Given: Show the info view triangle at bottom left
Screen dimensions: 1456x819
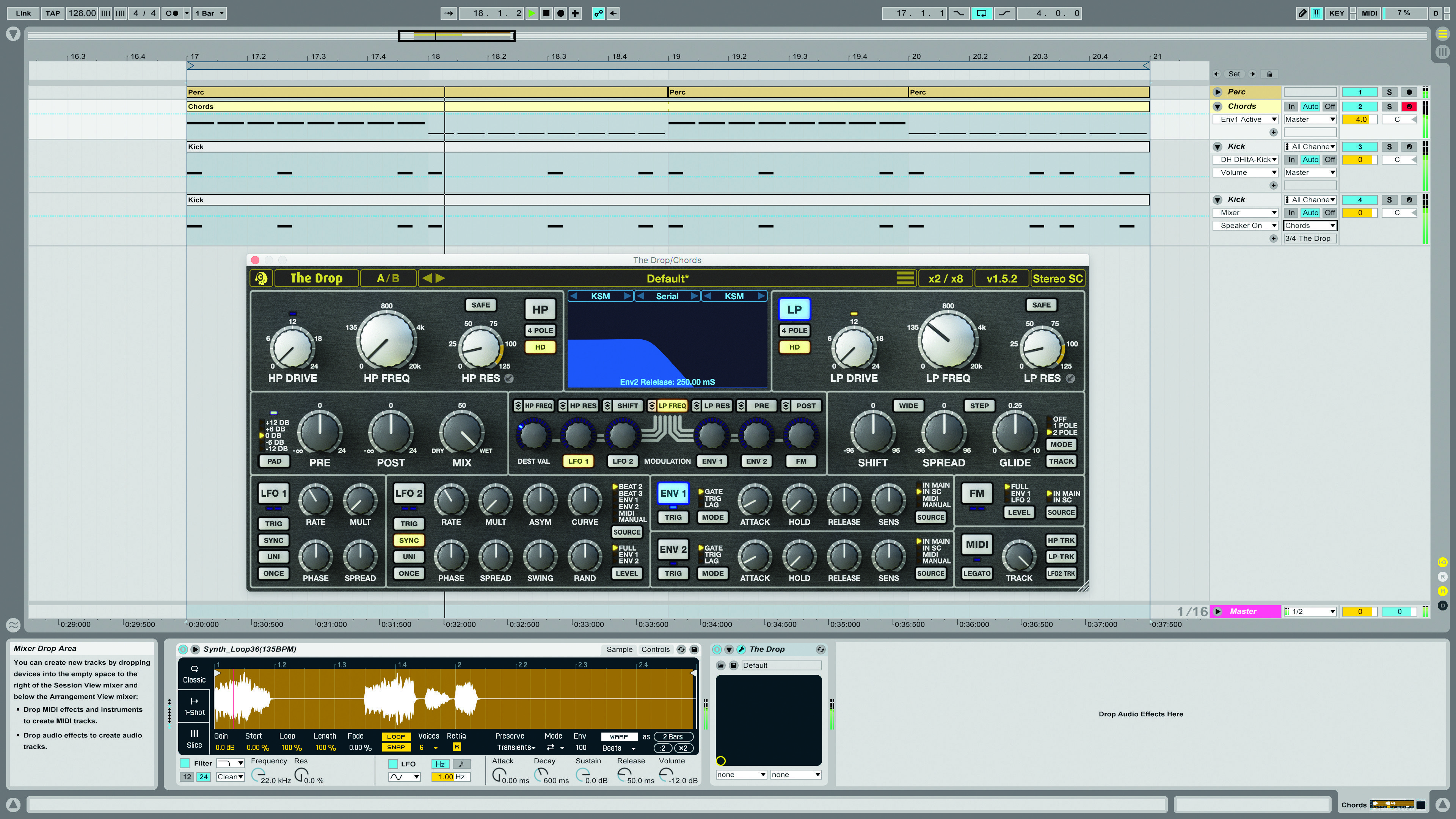Looking at the screenshot, I should pyautogui.click(x=13, y=805).
